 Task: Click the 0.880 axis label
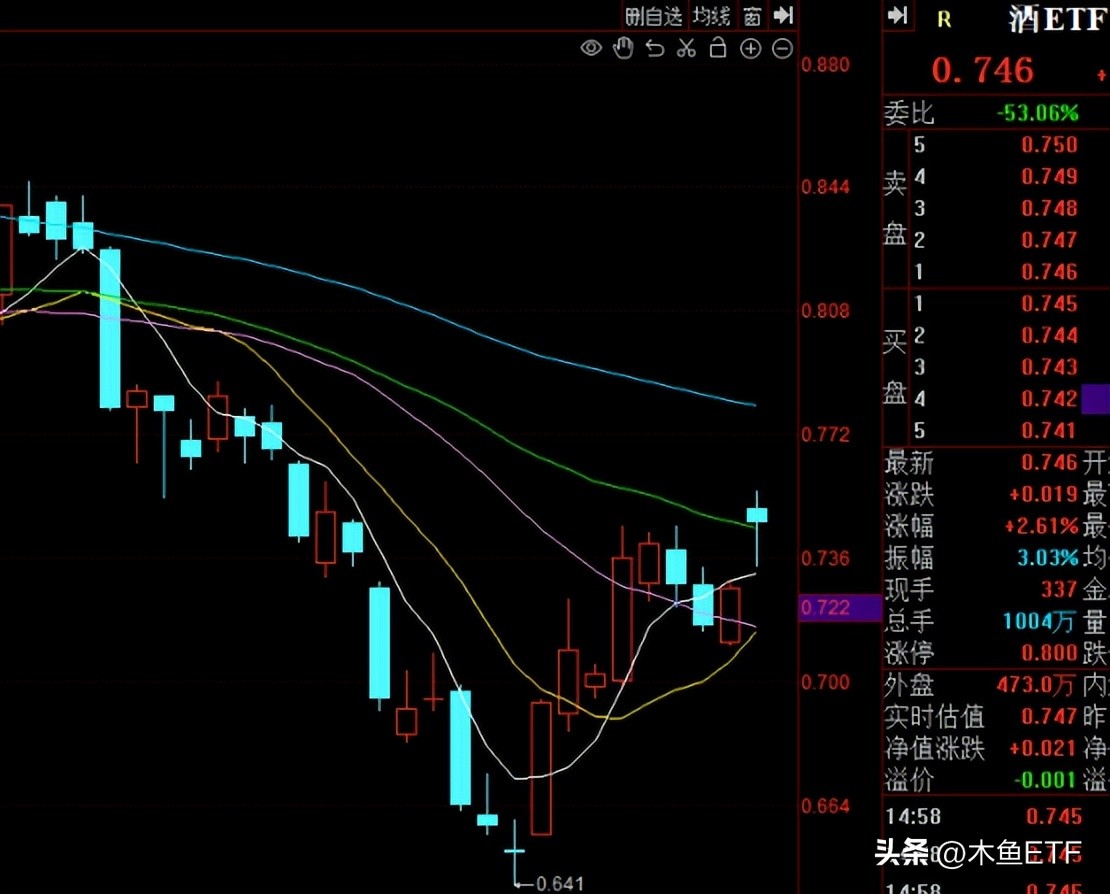coord(825,65)
